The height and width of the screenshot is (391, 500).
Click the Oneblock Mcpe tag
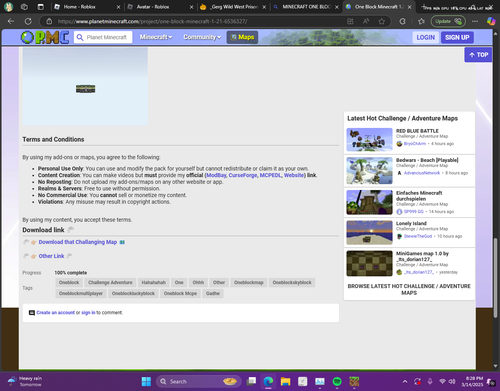pyautogui.click(x=180, y=294)
